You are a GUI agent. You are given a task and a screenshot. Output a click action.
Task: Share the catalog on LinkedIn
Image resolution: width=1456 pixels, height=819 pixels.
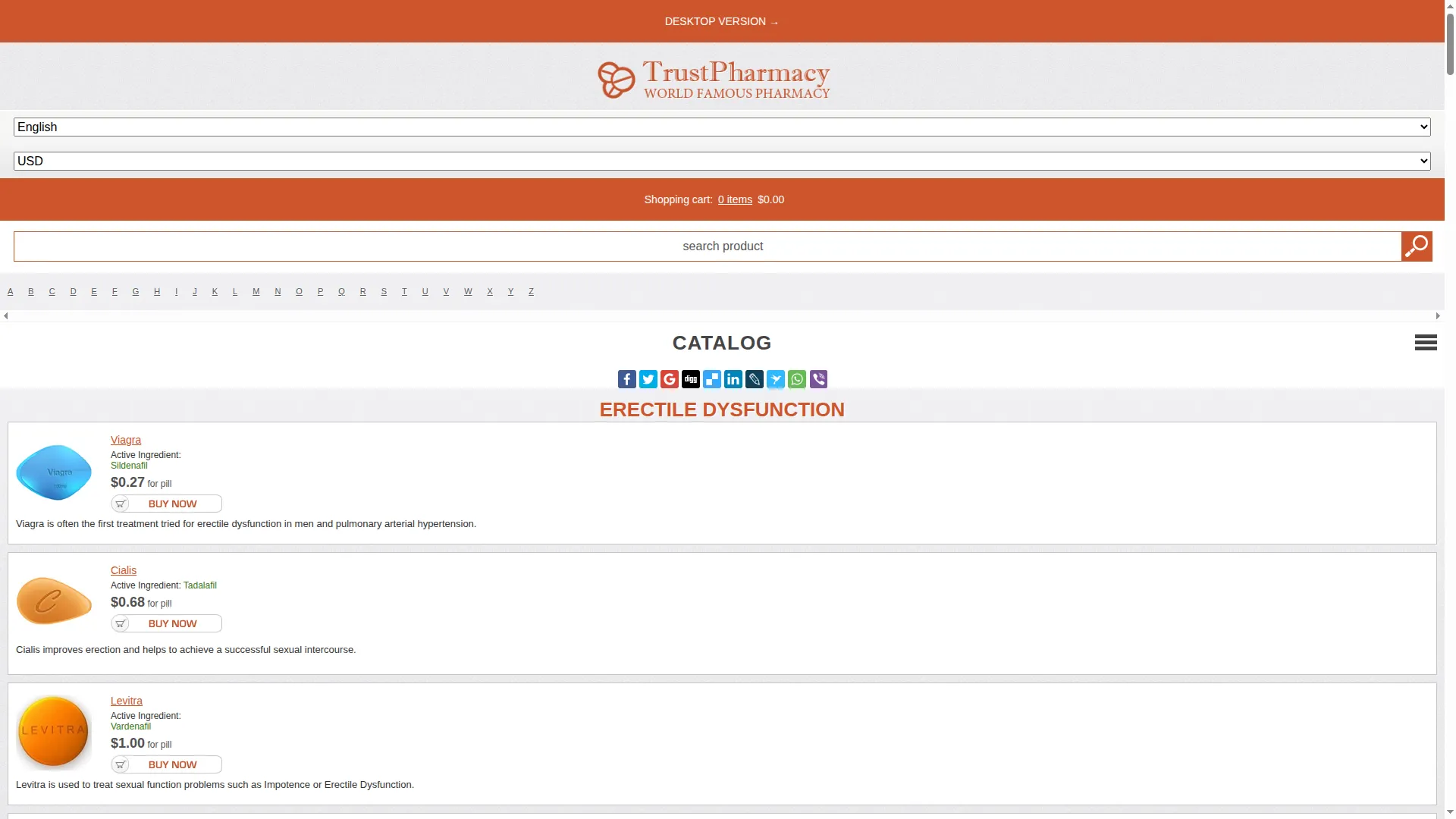[733, 379]
